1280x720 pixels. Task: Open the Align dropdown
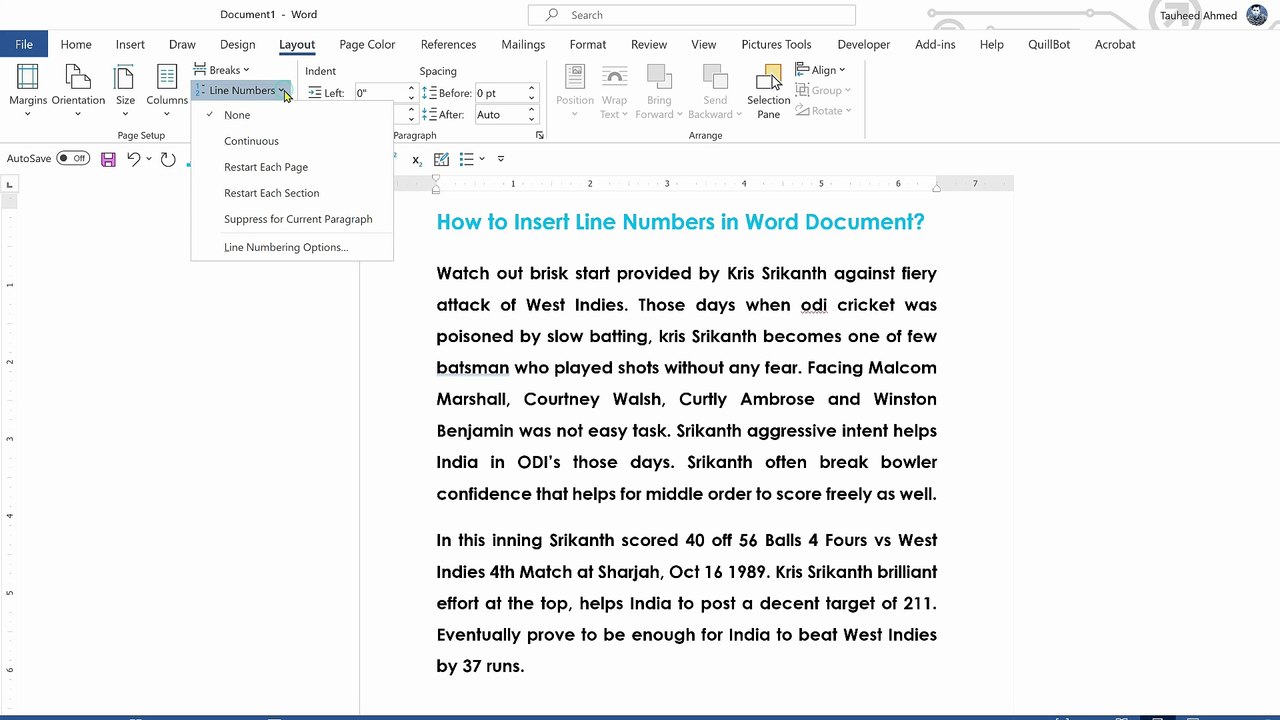click(x=821, y=70)
